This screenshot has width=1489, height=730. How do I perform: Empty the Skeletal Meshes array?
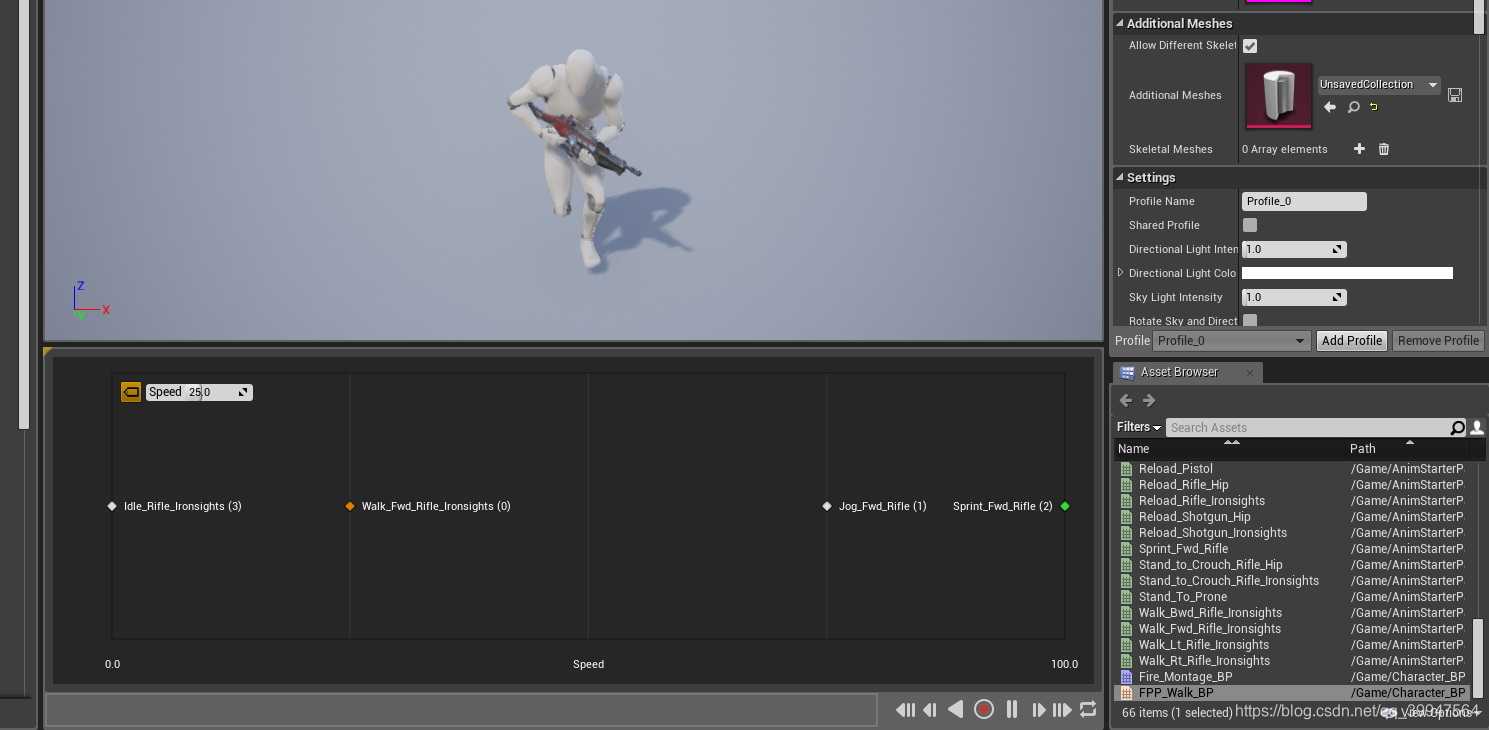tap(1384, 149)
